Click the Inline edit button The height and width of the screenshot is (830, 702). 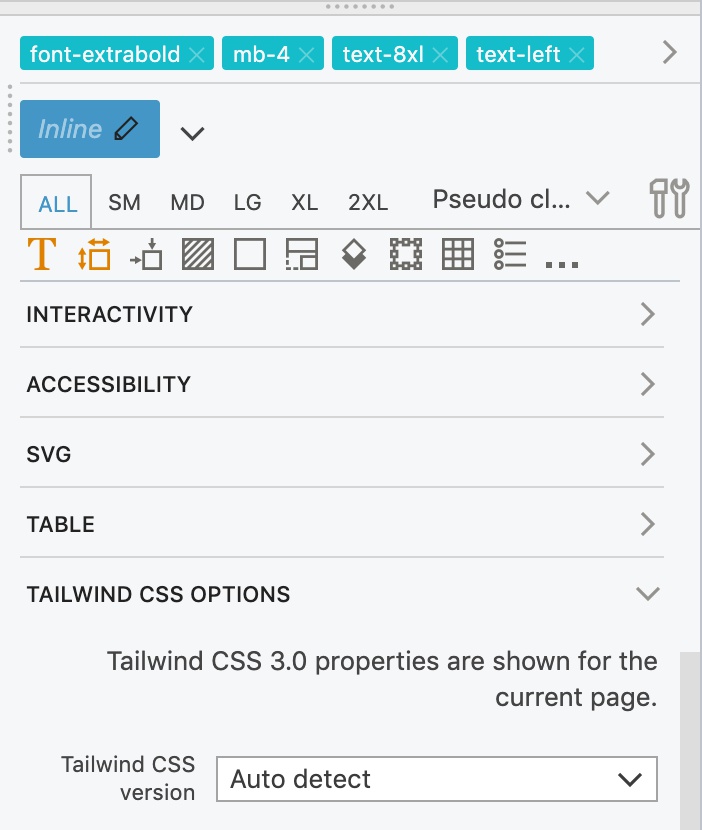90,129
